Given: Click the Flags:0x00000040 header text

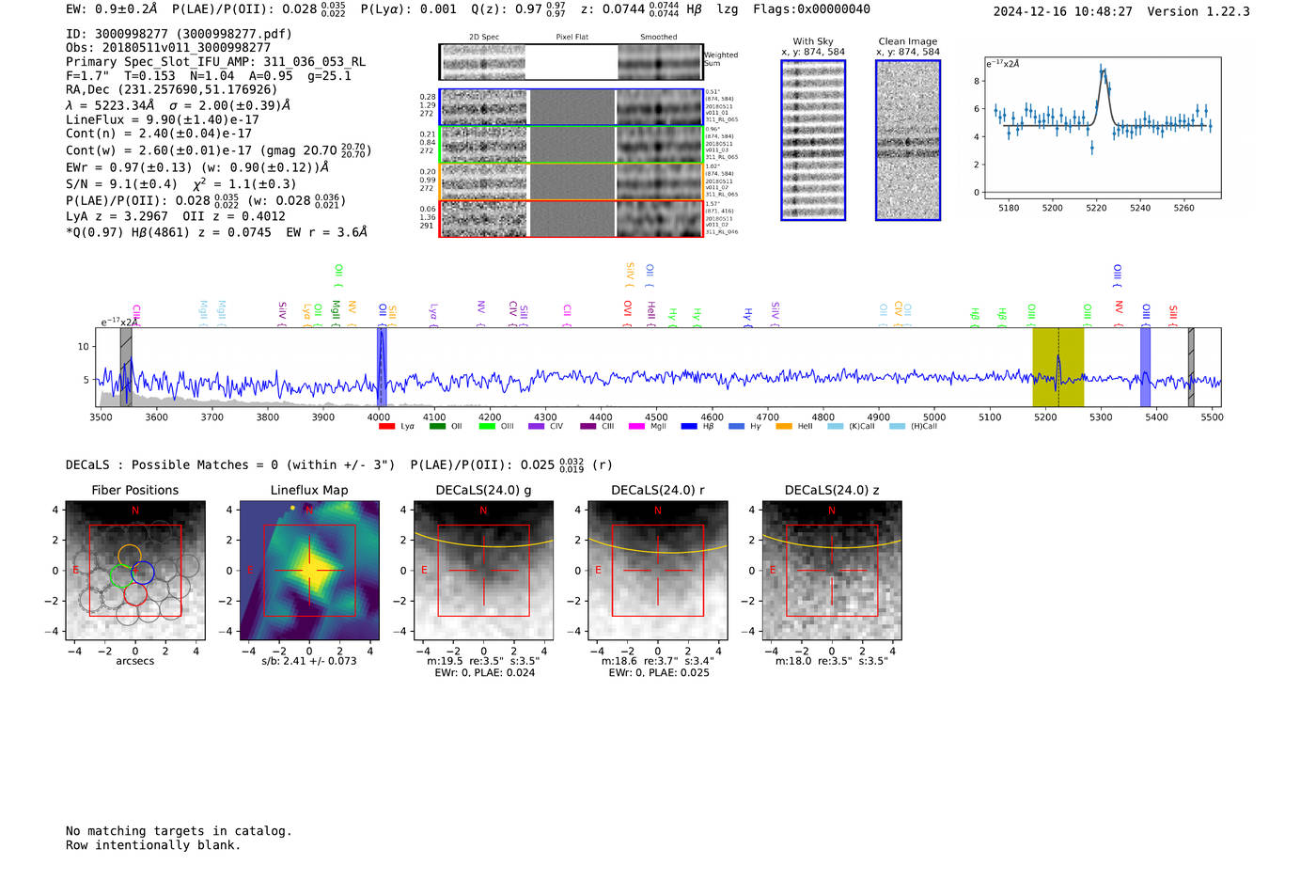Looking at the screenshot, I should tap(811, 9).
